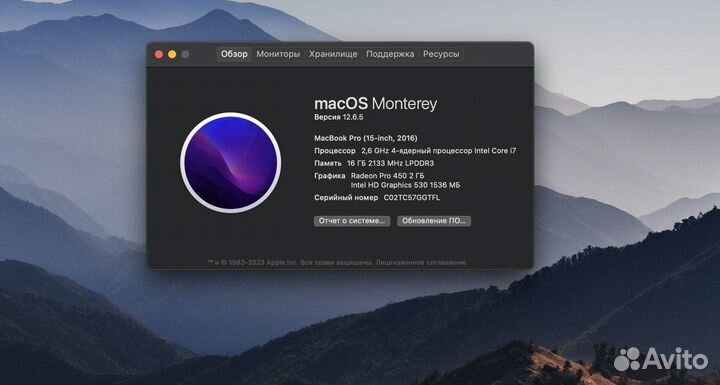720x385 pixels.
Task: Switch to the Поддержка tab
Action: tap(390, 54)
